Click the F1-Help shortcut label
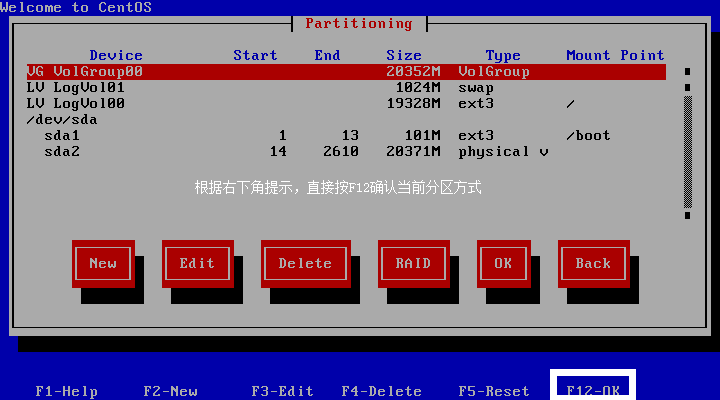720x400 pixels. [67, 391]
